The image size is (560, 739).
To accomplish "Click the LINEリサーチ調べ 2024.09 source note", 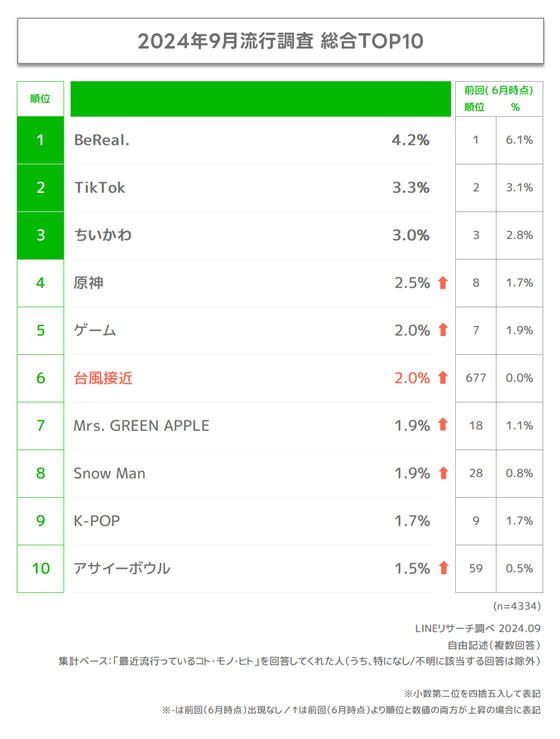I will (x=478, y=628).
